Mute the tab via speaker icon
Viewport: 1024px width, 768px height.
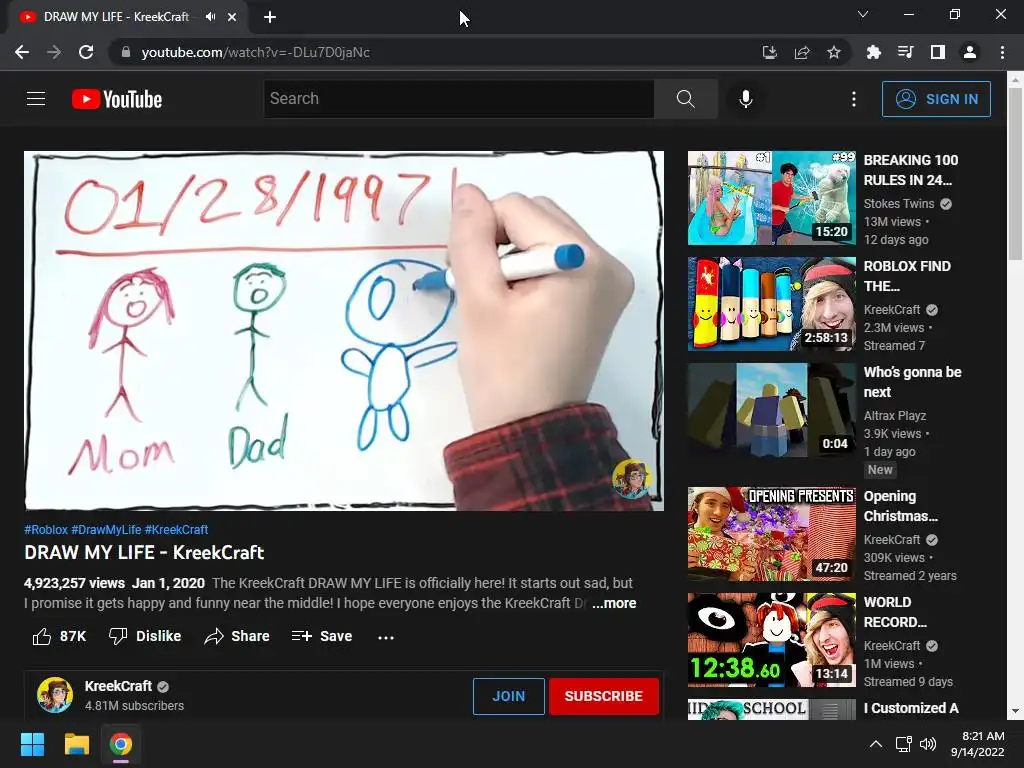click(210, 17)
